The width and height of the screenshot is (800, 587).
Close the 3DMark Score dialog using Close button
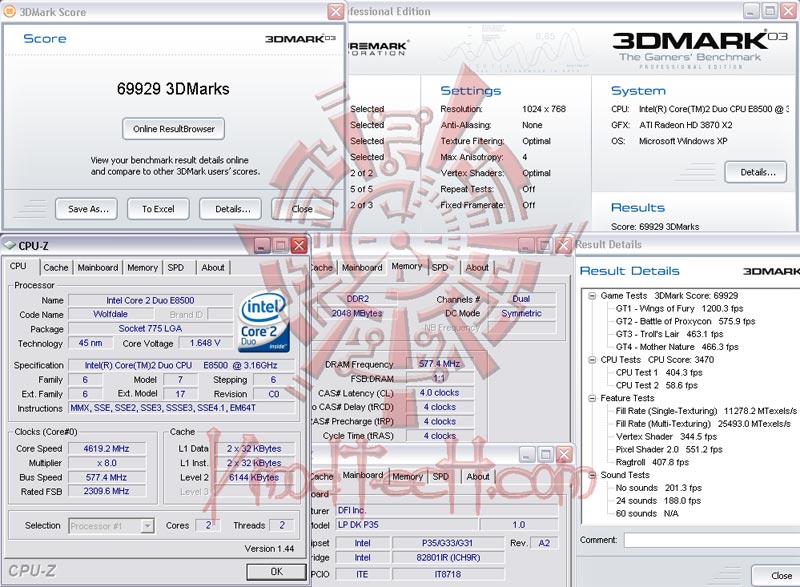(x=302, y=209)
